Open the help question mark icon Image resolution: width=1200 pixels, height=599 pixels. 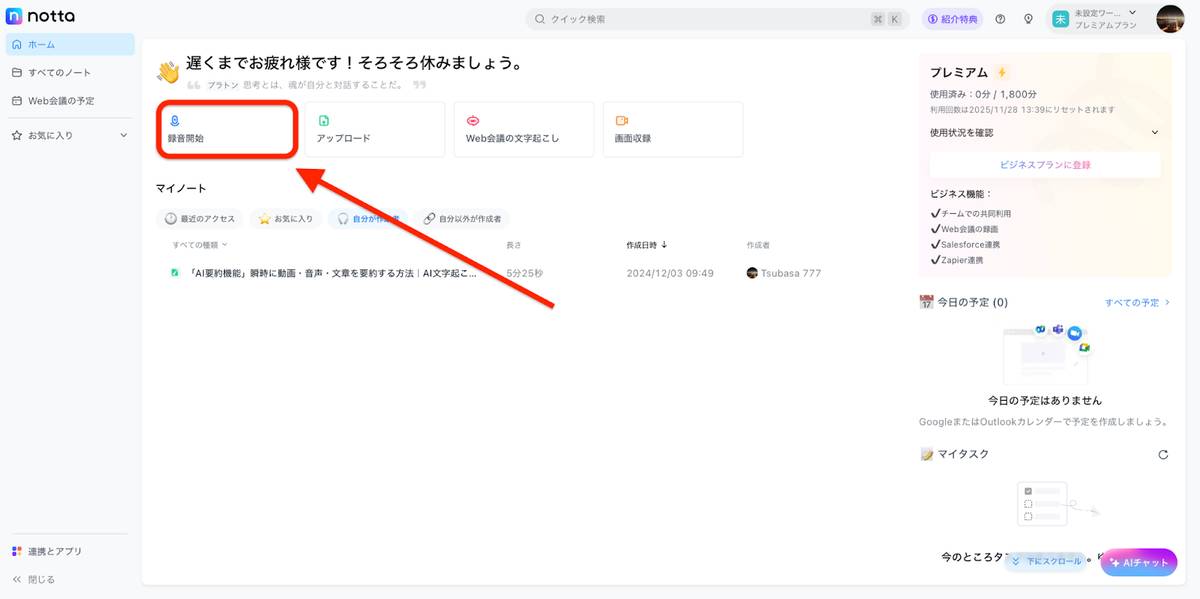click(999, 17)
